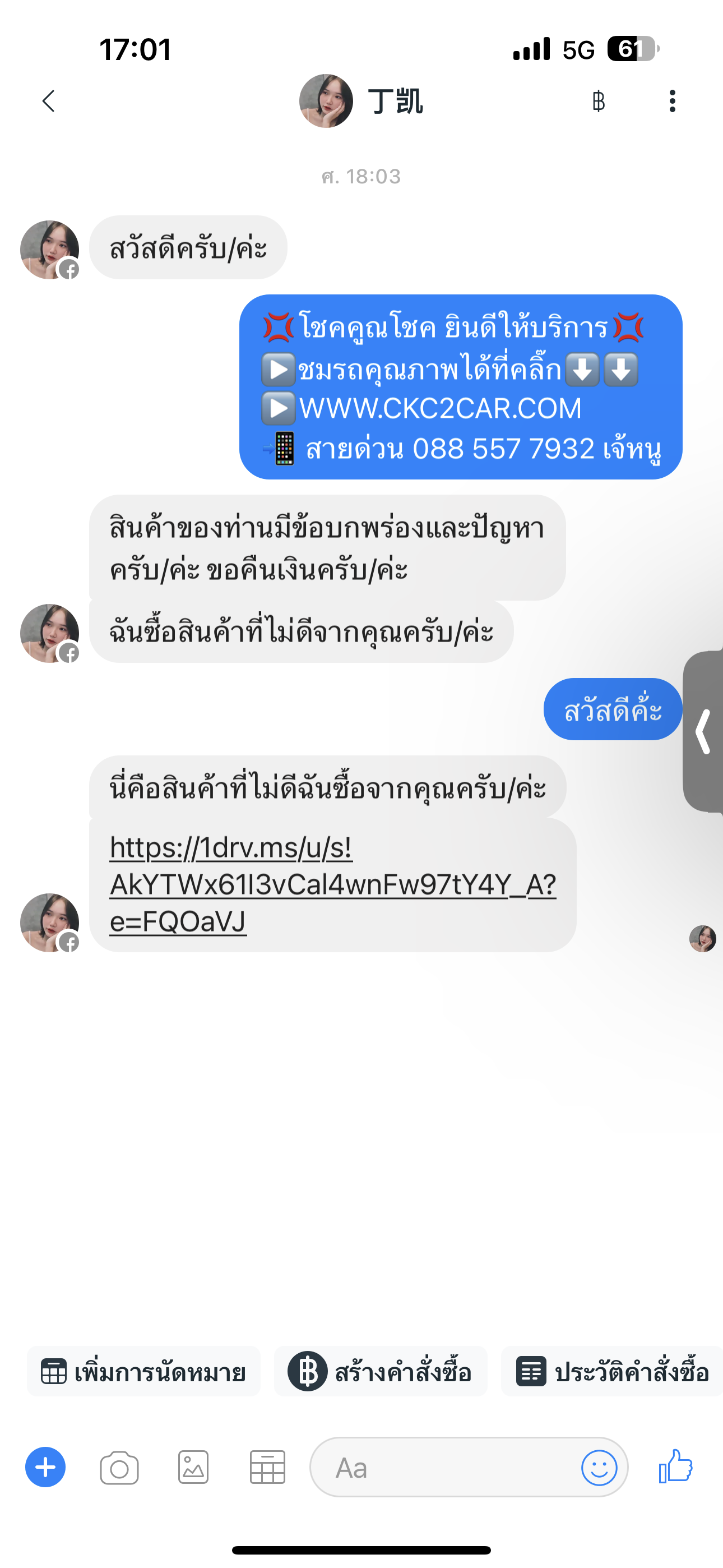Image resolution: width=723 pixels, height=1568 pixels.
Task: Expand the gray side panel arrow
Action: (x=703, y=731)
